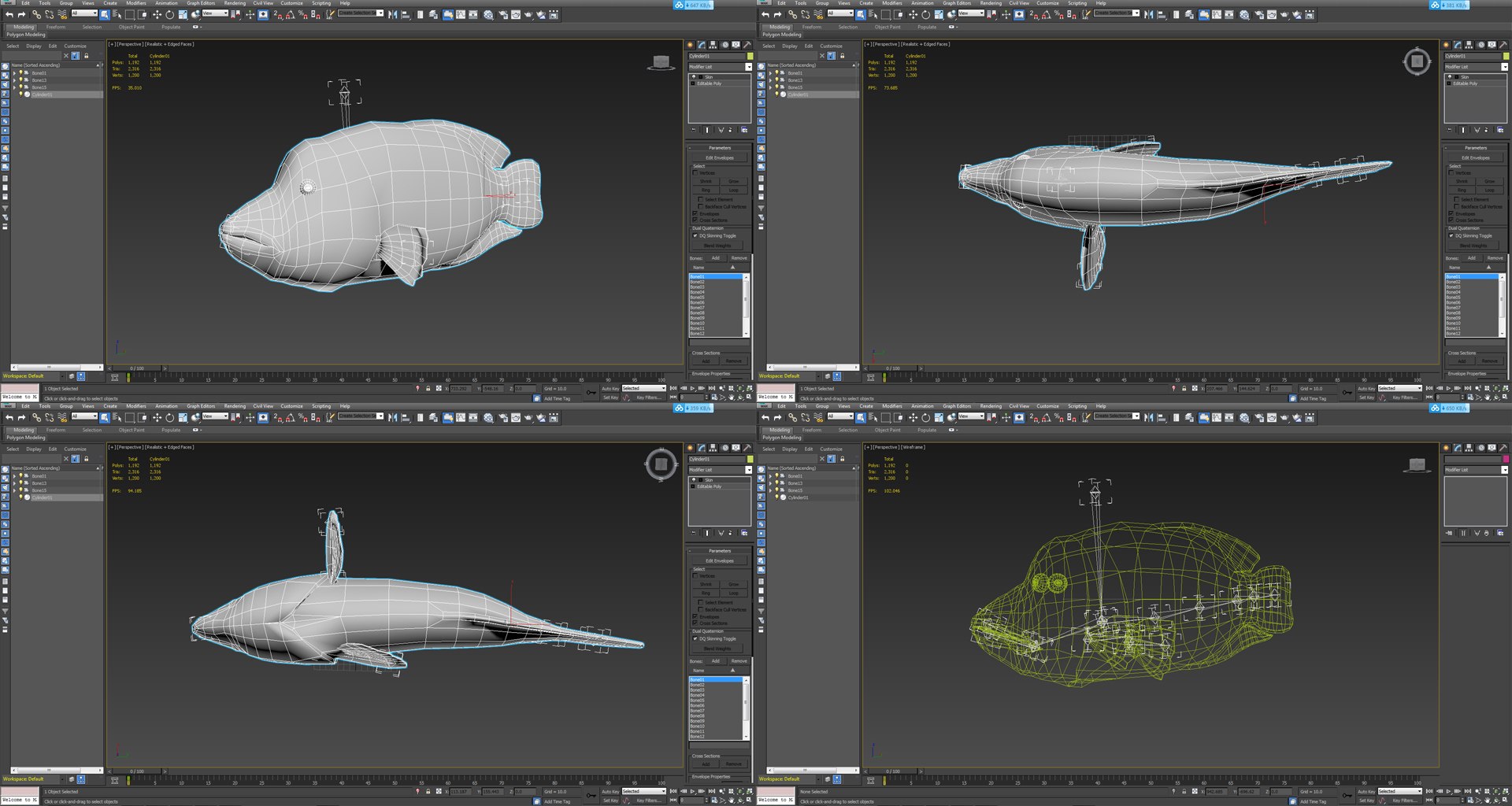Open Rendering menu in bottom-left window
The width and height of the screenshot is (1512, 806).
pyautogui.click(x=235, y=406)
